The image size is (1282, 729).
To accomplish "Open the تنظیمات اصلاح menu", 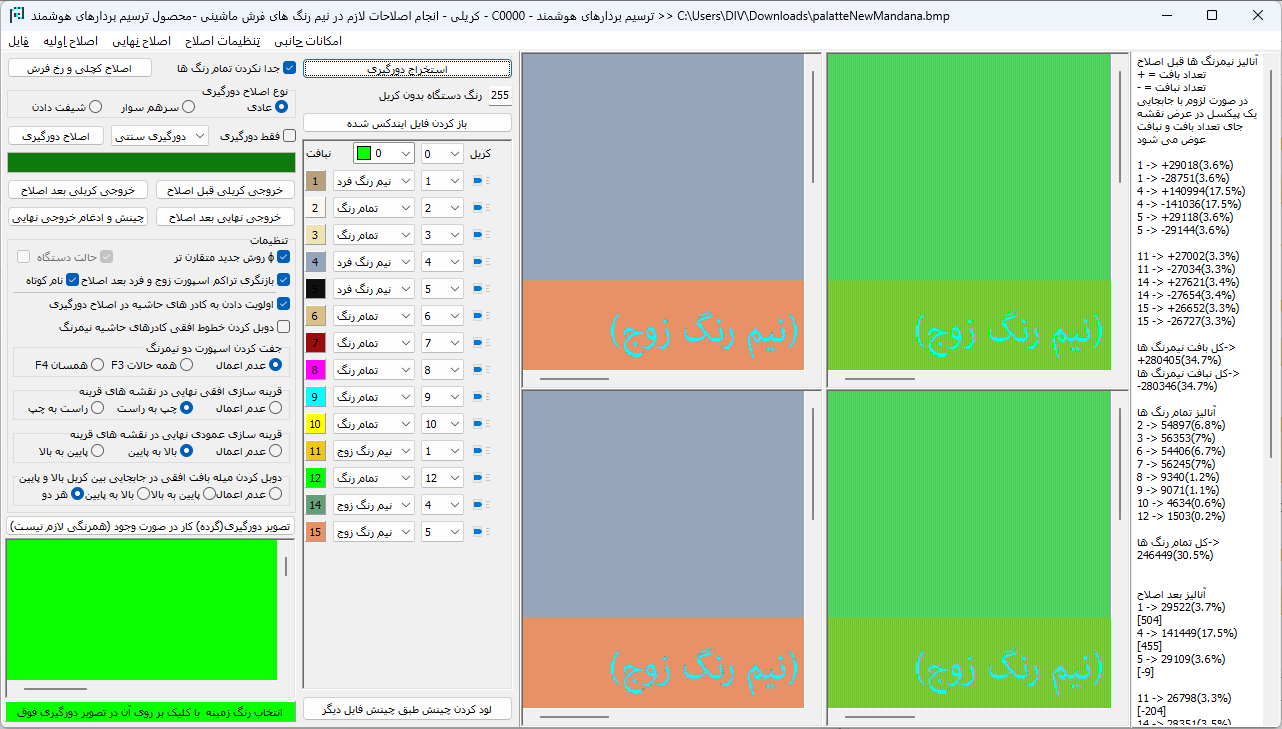I will (x=223, y=41).
